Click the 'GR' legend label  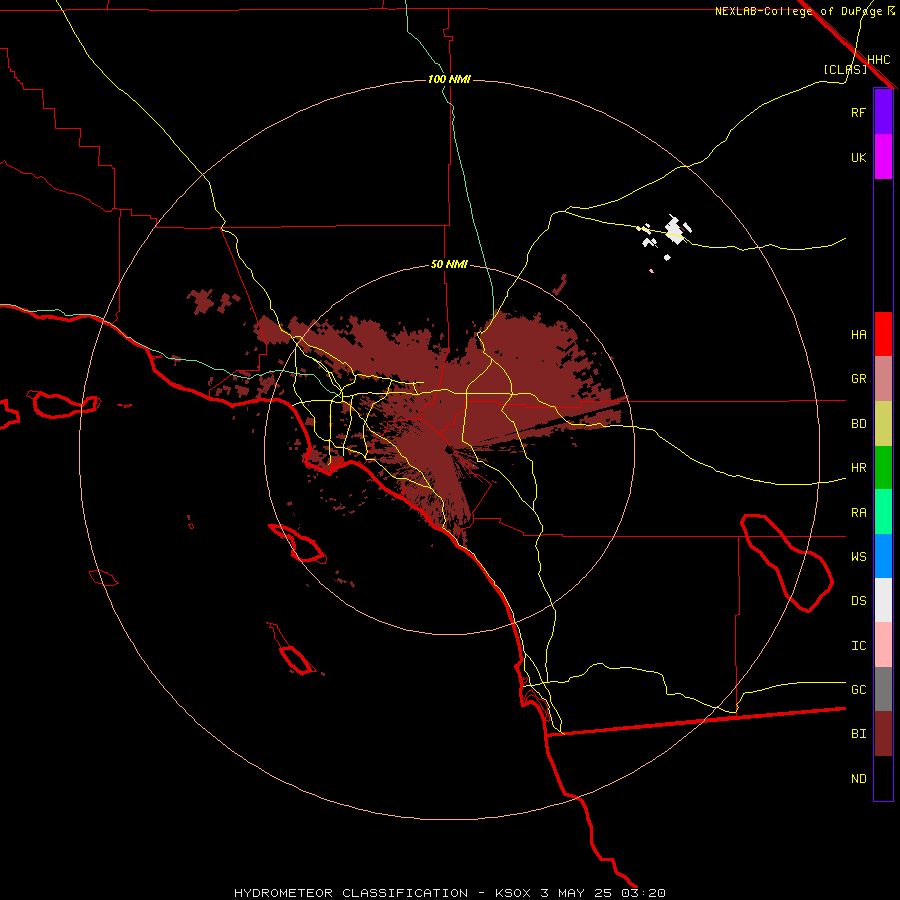click(858, 379)
